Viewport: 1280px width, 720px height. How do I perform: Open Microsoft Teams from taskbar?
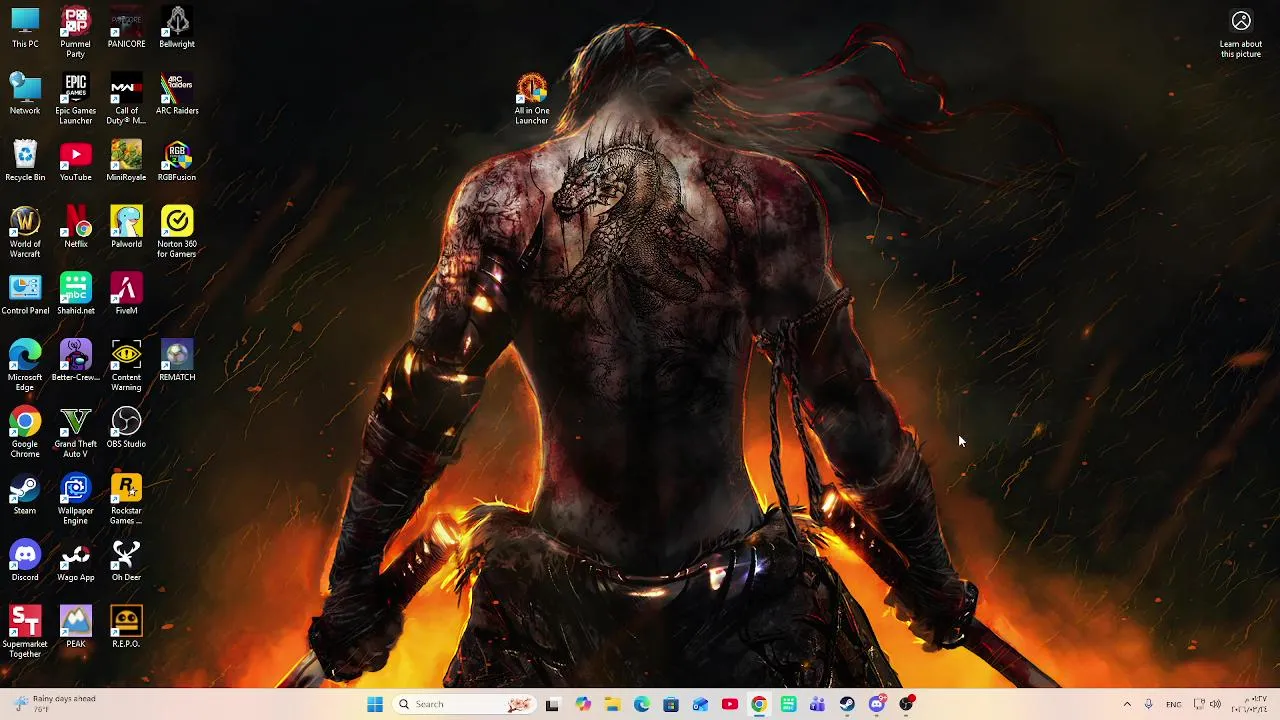click(x=818, y=705)
